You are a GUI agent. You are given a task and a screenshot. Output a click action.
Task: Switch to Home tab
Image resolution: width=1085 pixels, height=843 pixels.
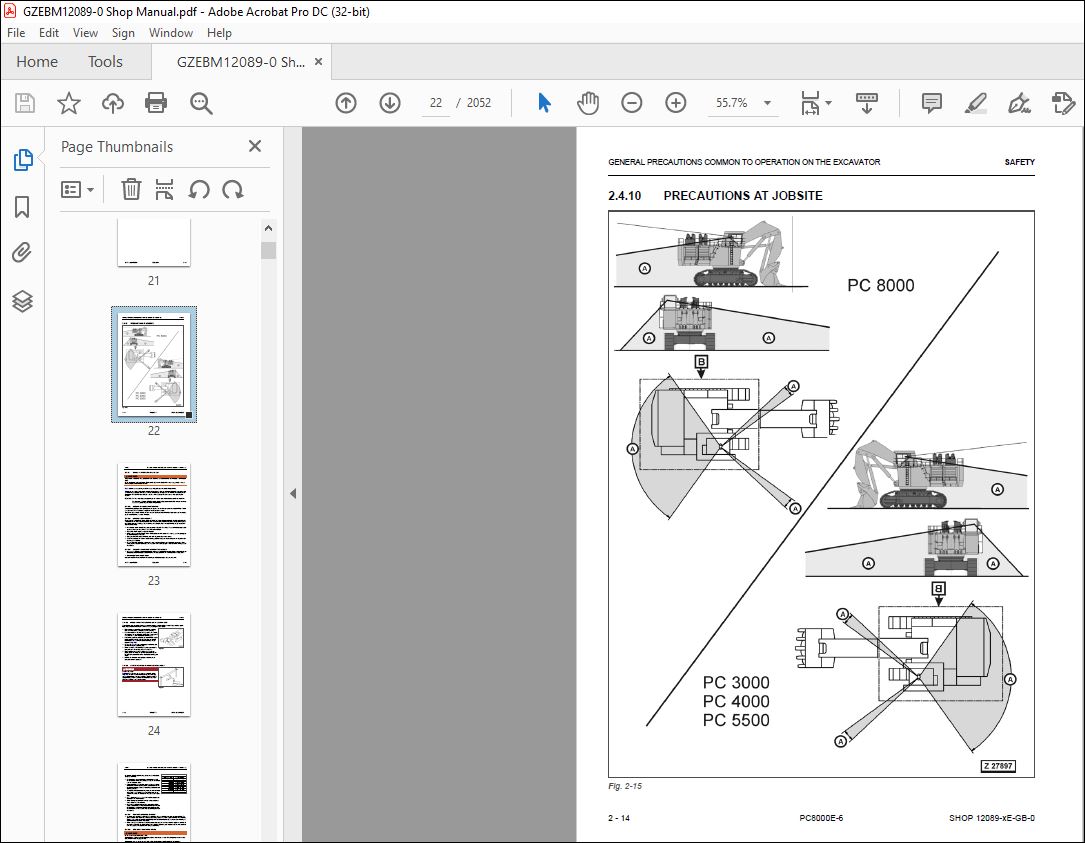pos(37,62)
